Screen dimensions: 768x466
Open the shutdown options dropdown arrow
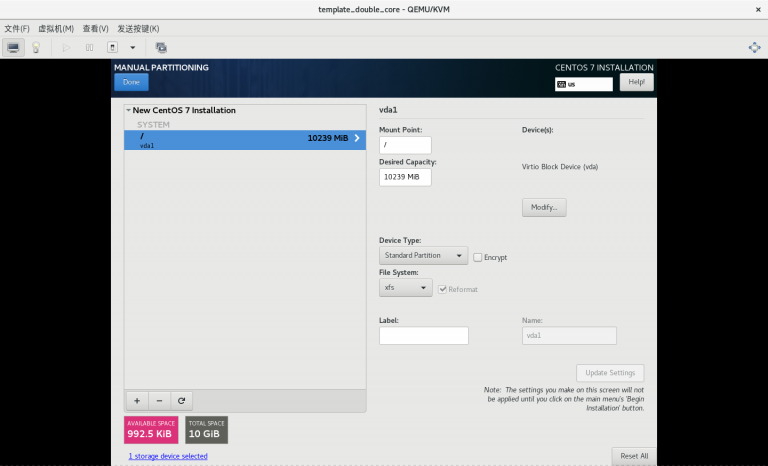(132, 48)
